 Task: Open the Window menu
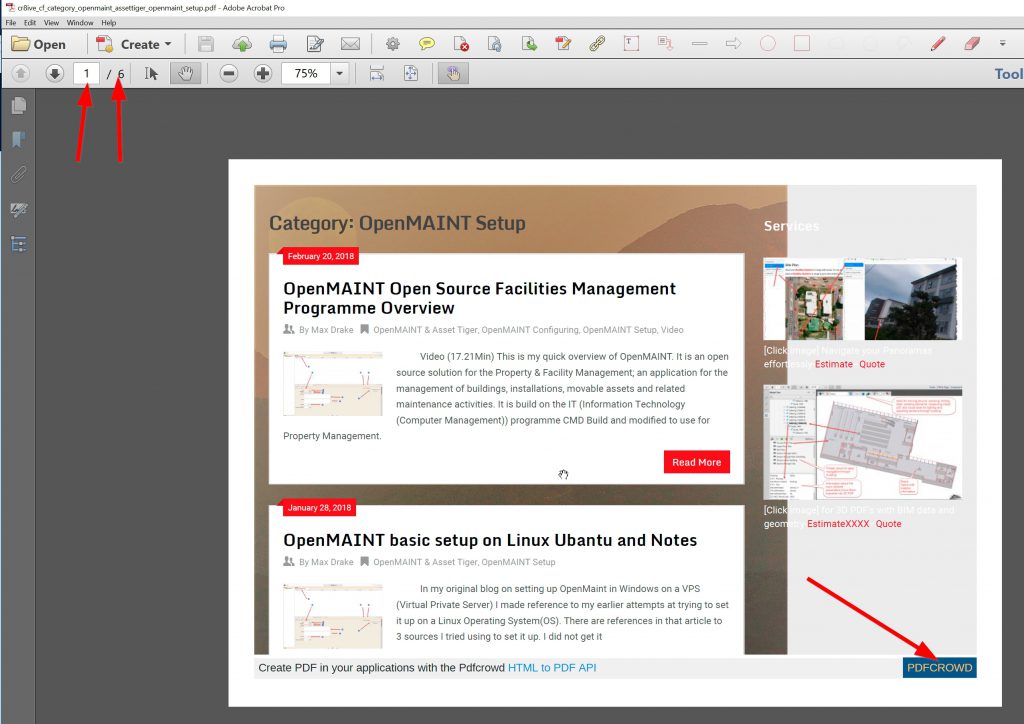pos(80,22)
